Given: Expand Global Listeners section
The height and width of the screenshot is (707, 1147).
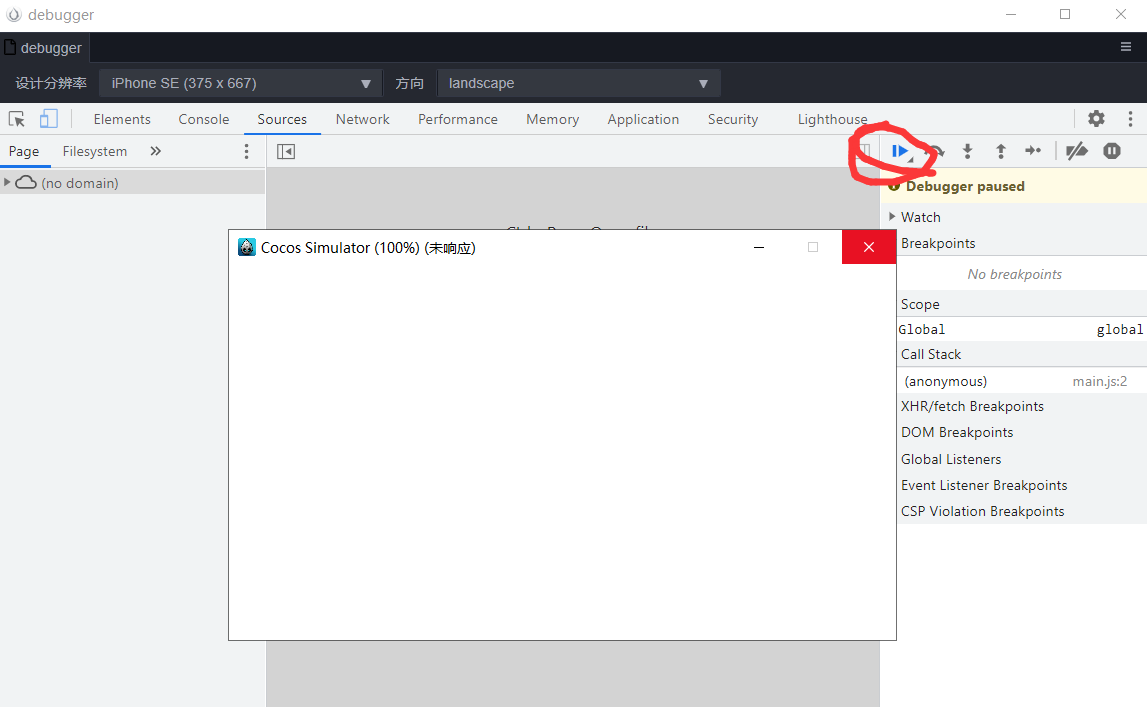Looking at the screenshot, I should point(951,459).
